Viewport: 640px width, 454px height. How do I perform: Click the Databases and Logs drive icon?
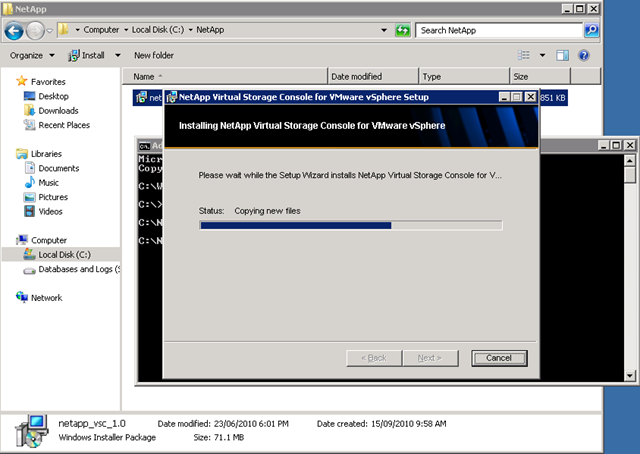pos(29,270)
